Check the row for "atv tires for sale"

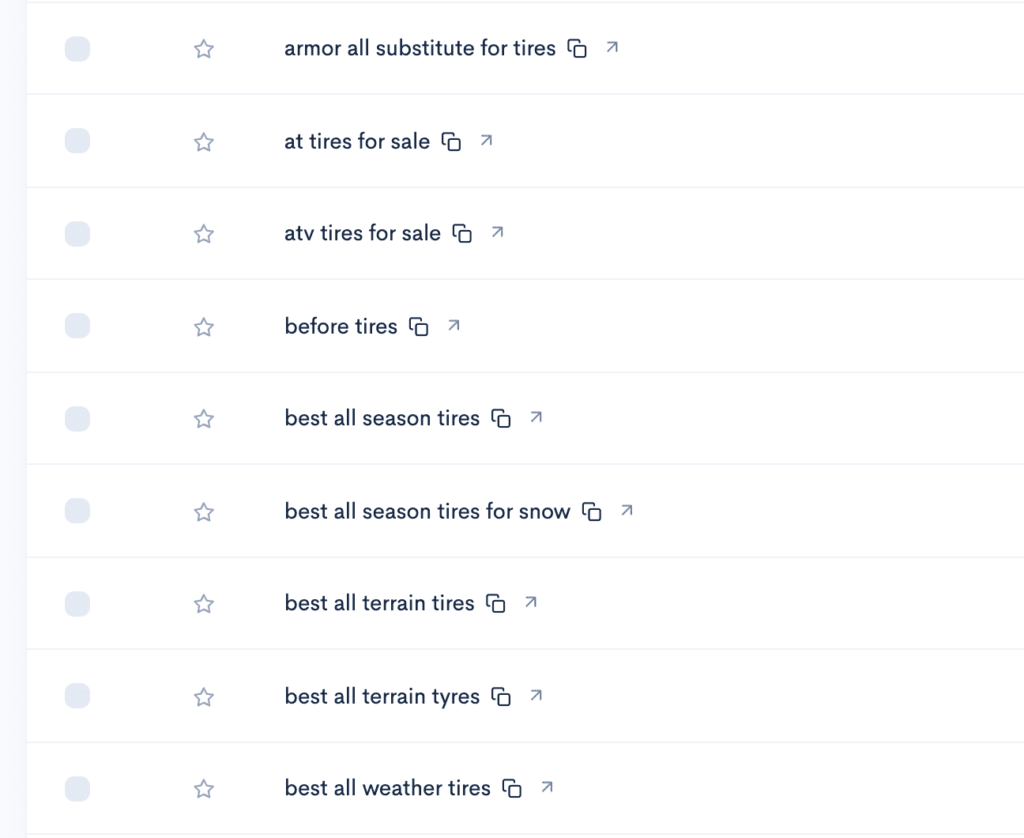[x=77, y=232]
